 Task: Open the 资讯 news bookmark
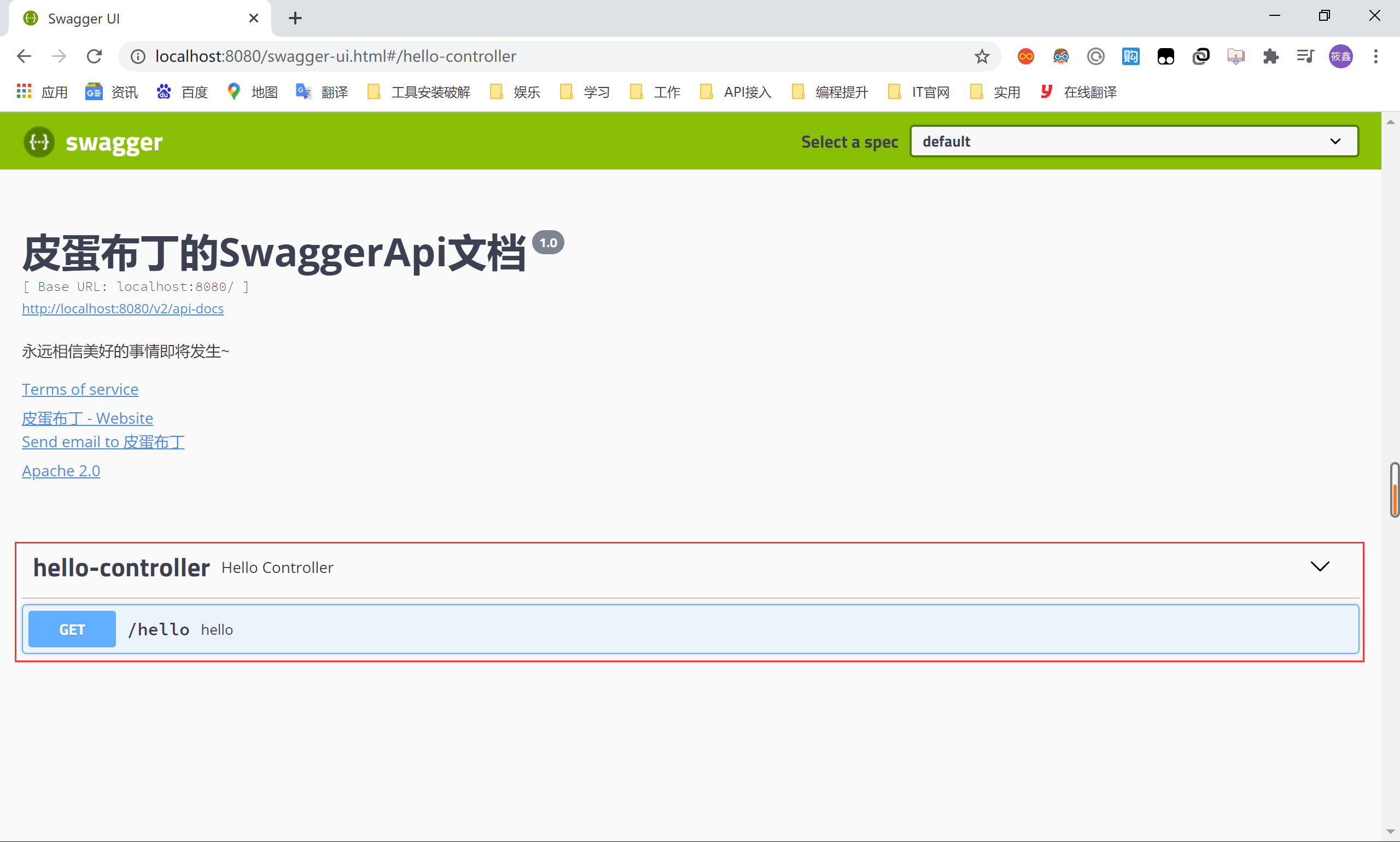[x=112, y=92]
